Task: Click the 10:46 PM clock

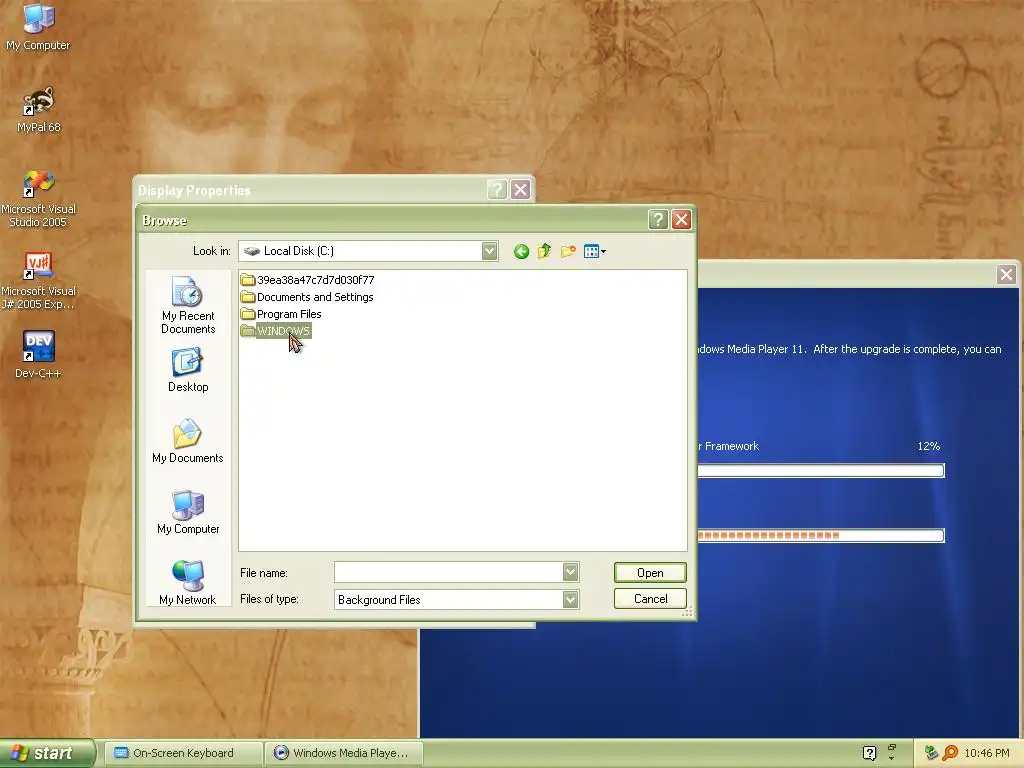Action: (x=987, y=753)
